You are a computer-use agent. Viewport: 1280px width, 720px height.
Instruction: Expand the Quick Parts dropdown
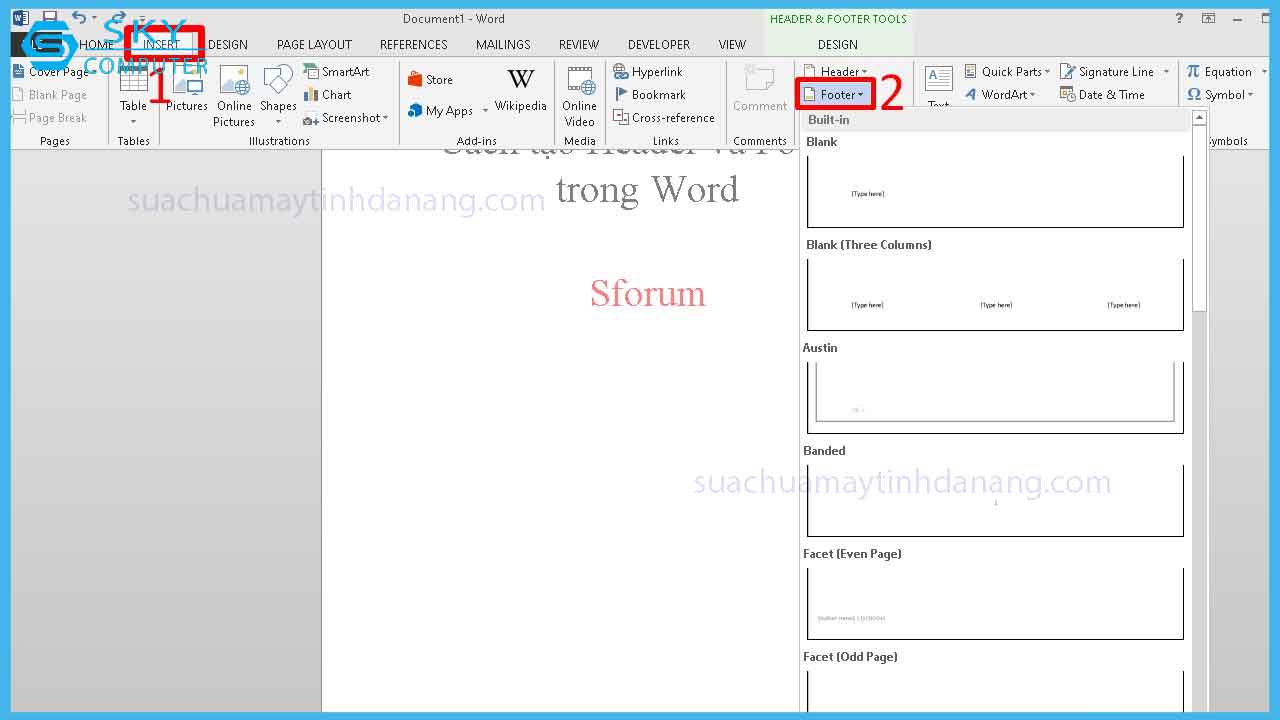(1008, 72)
